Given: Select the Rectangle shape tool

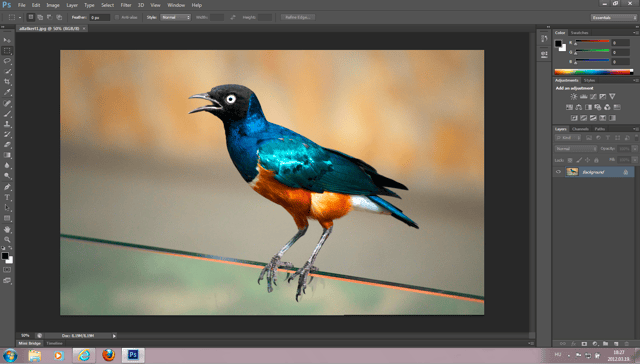Looking at the screenshot, I should [x=7, y=218].
